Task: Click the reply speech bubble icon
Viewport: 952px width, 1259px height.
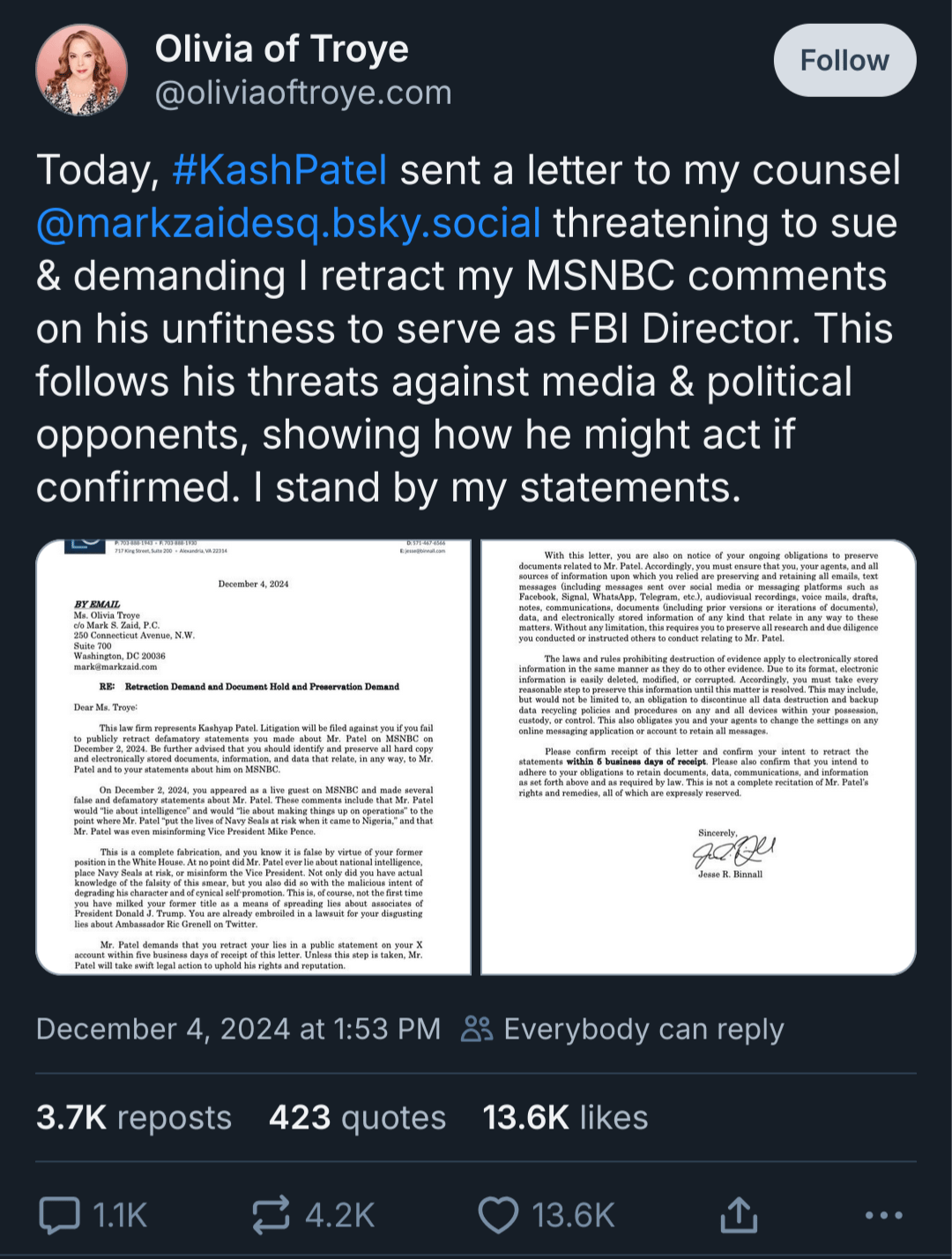Action: (59, 1215)
